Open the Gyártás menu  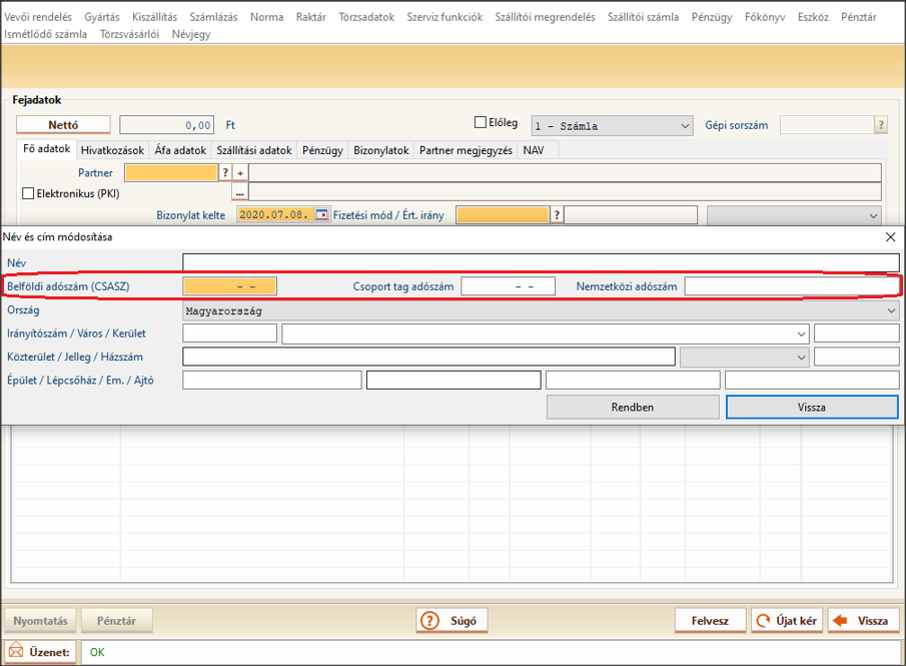click(102, 17)
